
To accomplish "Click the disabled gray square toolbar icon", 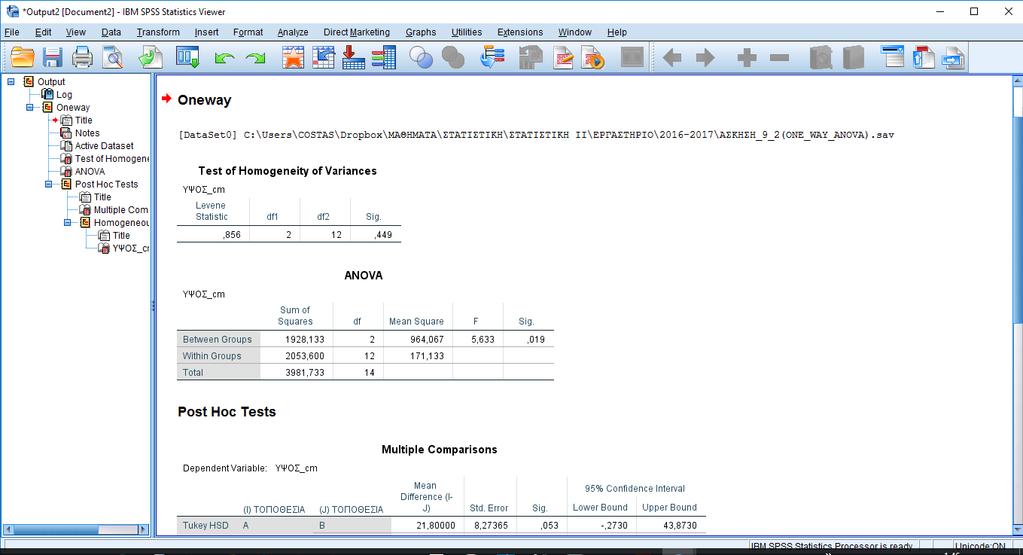I will tap(632, 58).
